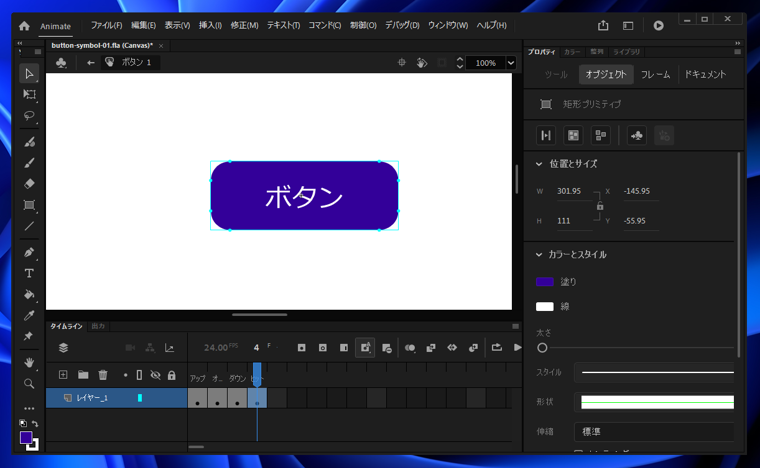
Task: Click the zoom stepper arrows
Action: point(459,63)
